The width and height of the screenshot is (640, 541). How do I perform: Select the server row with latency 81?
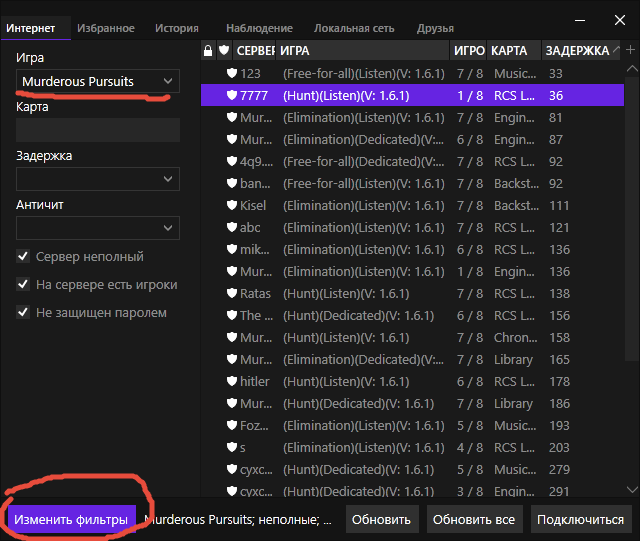pyautogui.click(x=412, y=118)
